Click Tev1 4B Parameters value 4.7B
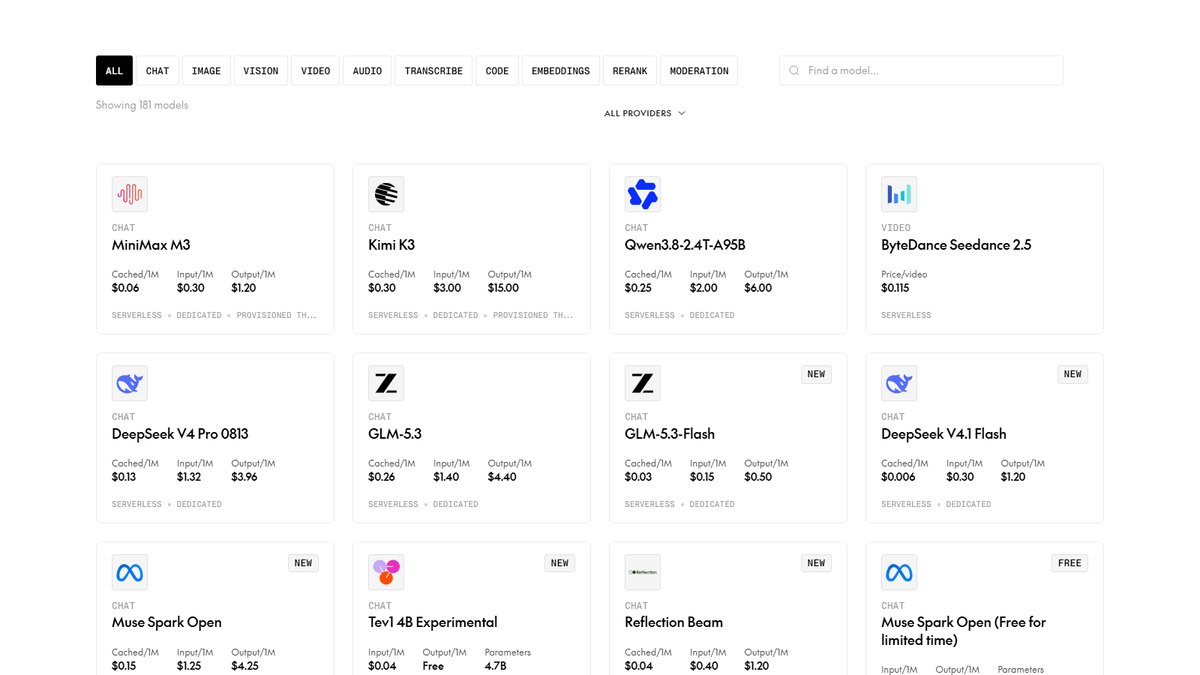 click(x=494, y=666)
